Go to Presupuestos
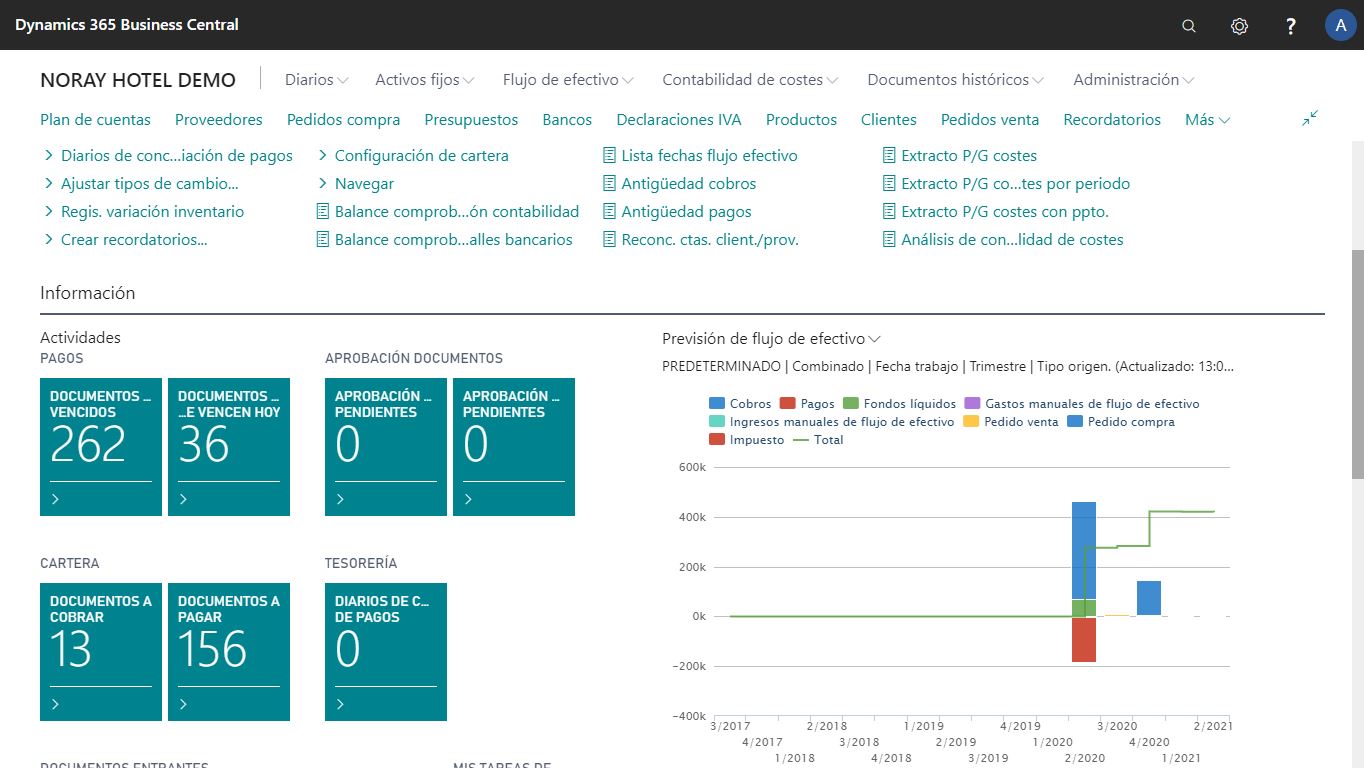Screen dimensions: 1364x768 [471, 120]
